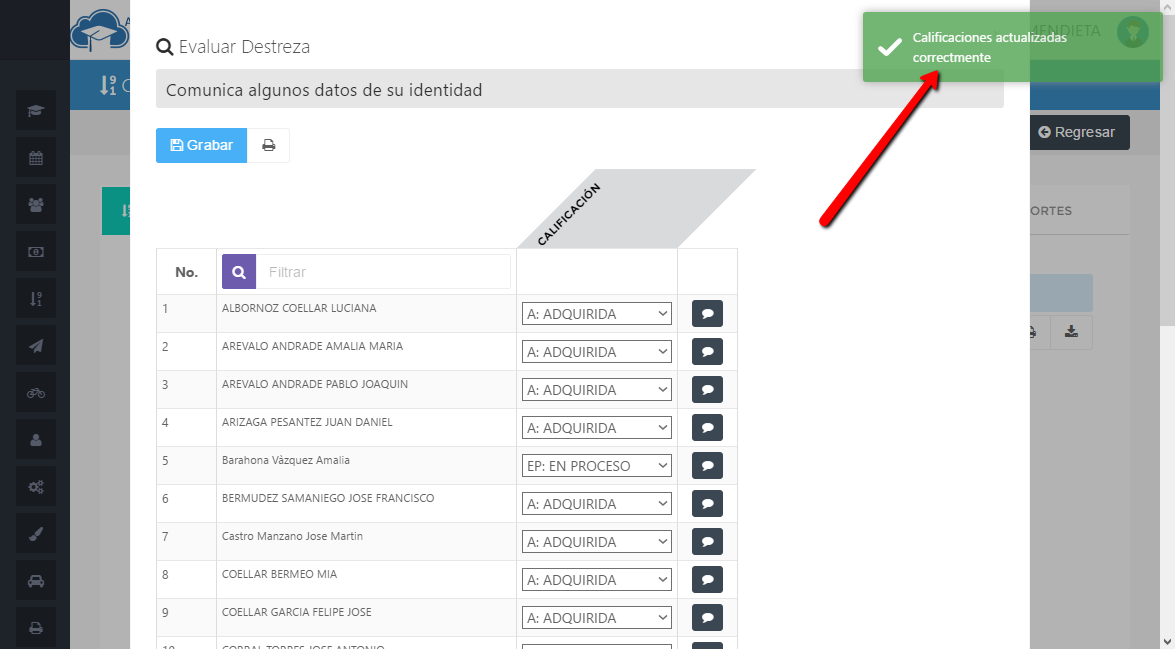Click name COELLAR GARCIA FELIPE JOSE
The height and width of the screenshot is (649, 1175).
point(297,612)
